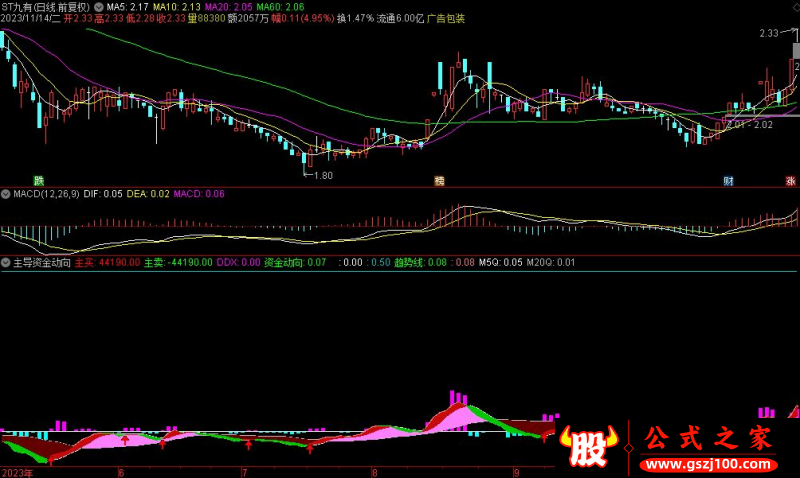The image size is (800, 478).
Task: Click the 主卖: -44190.00 value
Action: (x=178, y=263)
